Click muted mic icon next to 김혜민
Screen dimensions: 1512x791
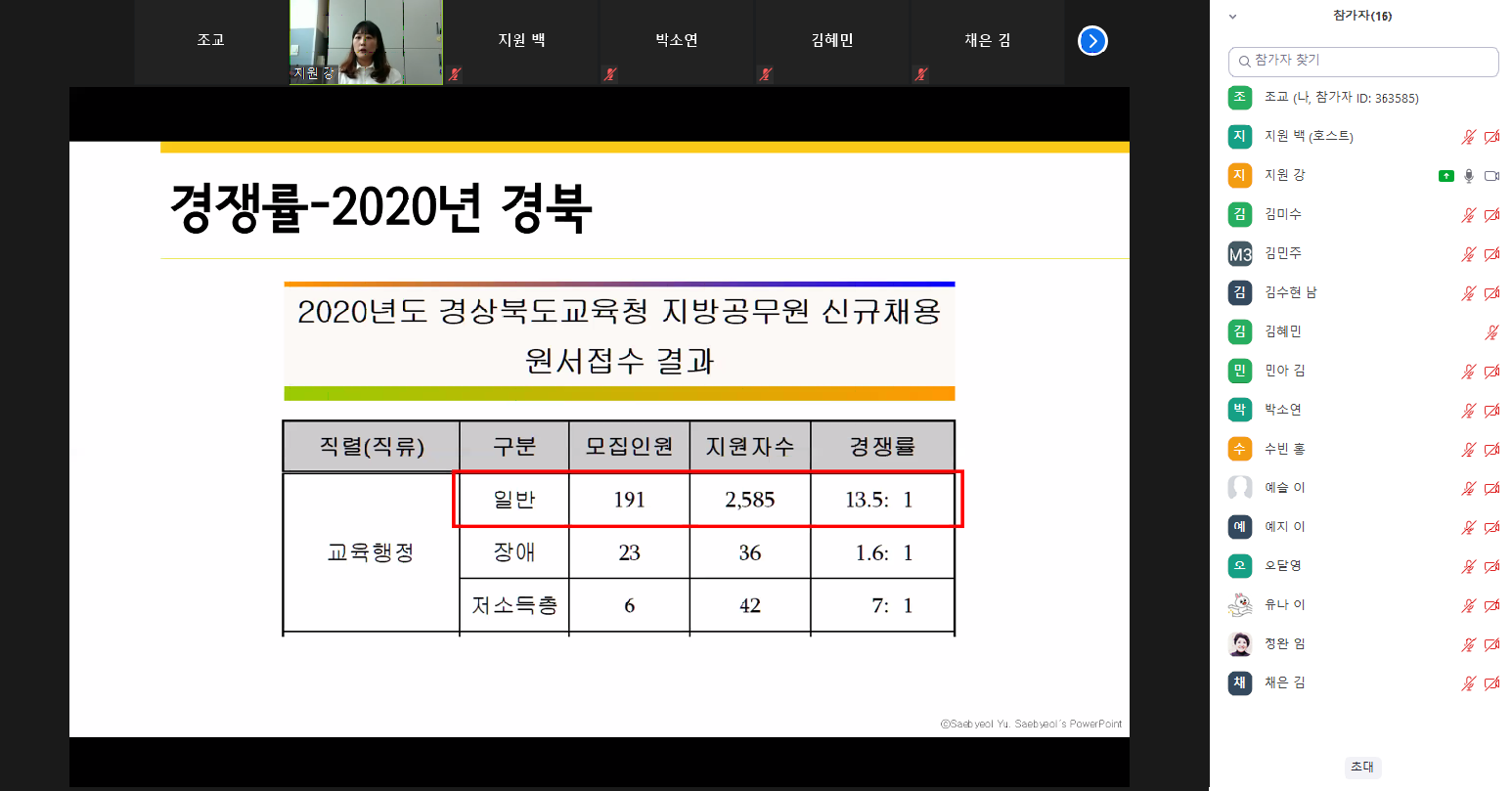point(1491,332)
